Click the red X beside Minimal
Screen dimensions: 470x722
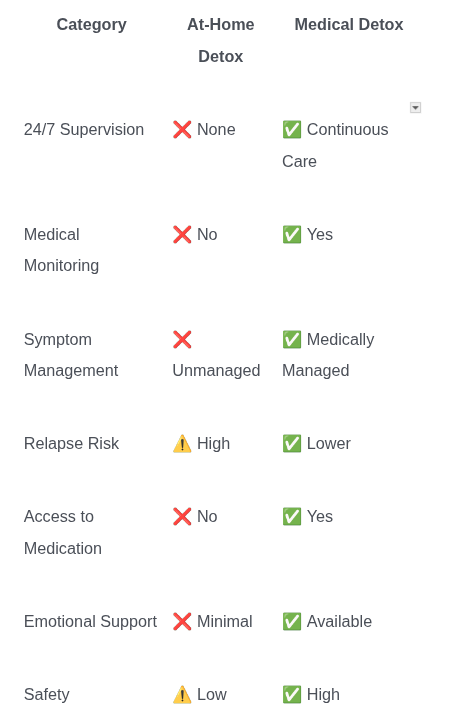click(x=182, y=621)
